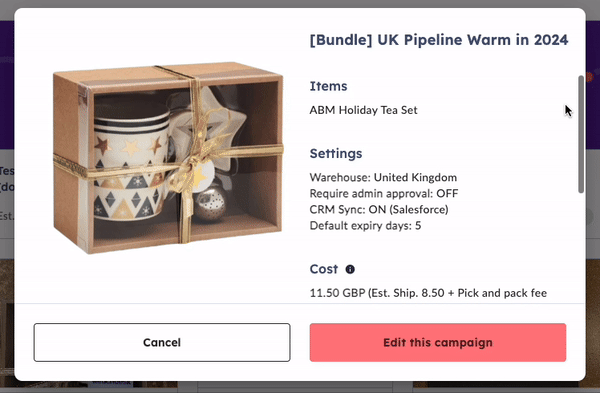Click the ABM Holiday Tea Set item
Viewport: 600px width, 393px height.
click(363, 110)
